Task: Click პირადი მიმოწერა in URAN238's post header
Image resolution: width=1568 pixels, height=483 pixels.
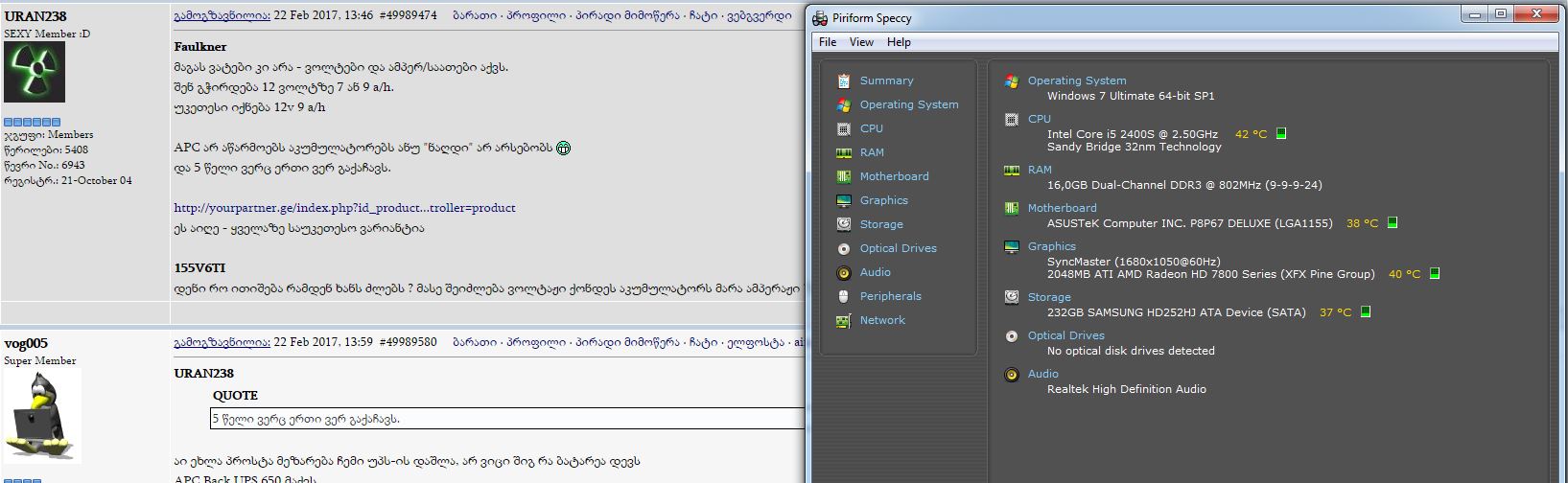Action: tap(627, 15)
